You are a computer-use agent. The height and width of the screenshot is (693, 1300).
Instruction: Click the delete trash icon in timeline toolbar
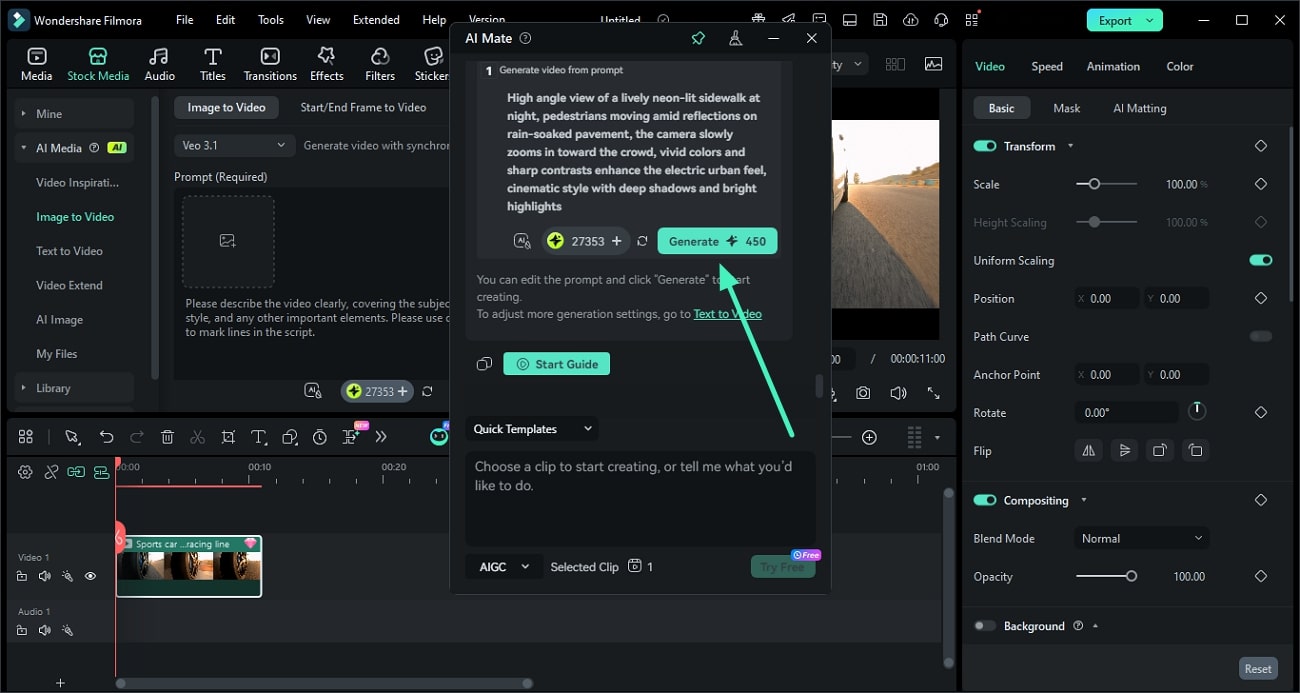pos(167,437)
